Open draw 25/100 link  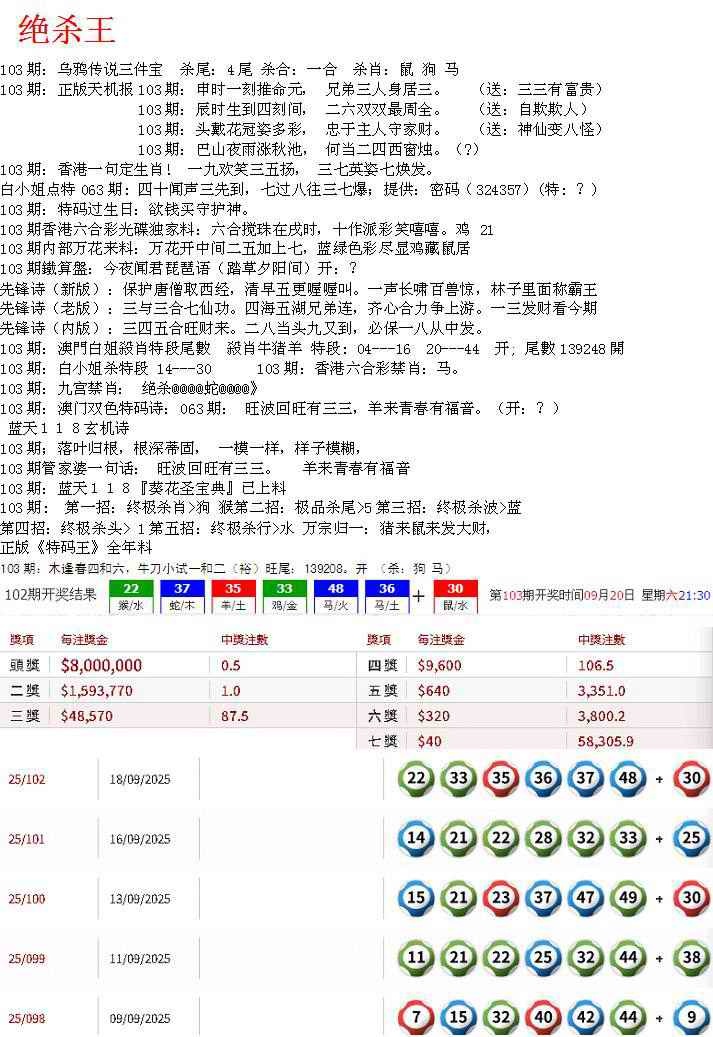click(x=27, y=899)
